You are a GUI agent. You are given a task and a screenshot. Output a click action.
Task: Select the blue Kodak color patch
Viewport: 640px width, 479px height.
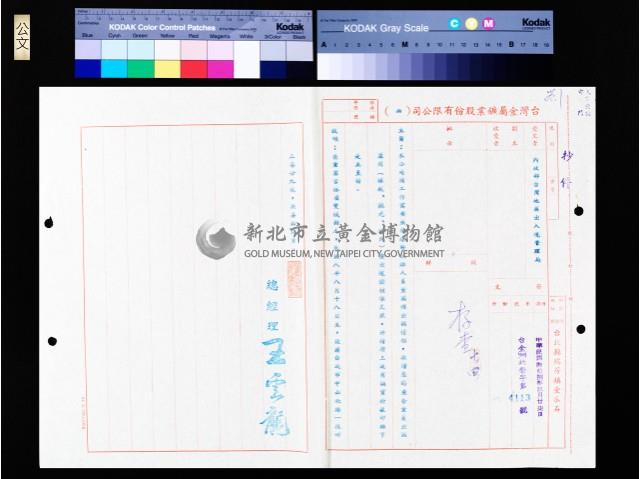[x=88, y=69]
